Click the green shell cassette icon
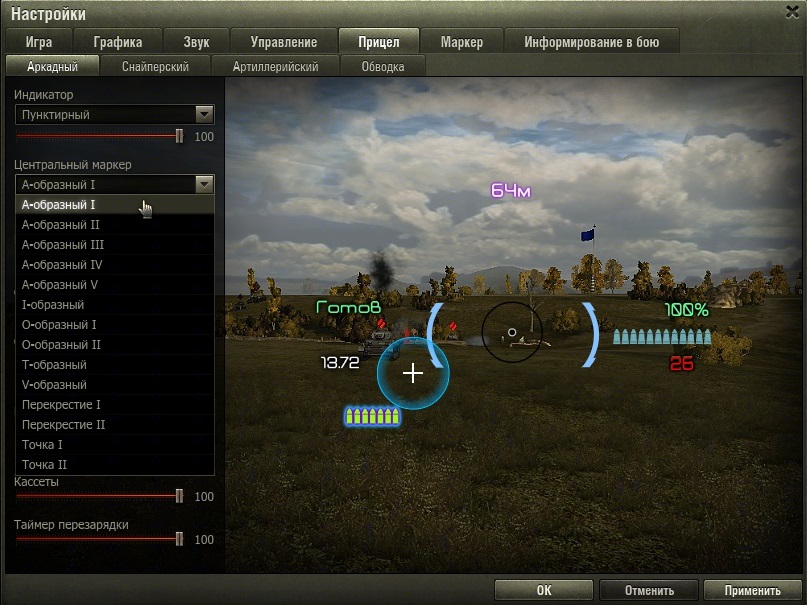Viewport: 807px width, 605px height. coord(372,416)
